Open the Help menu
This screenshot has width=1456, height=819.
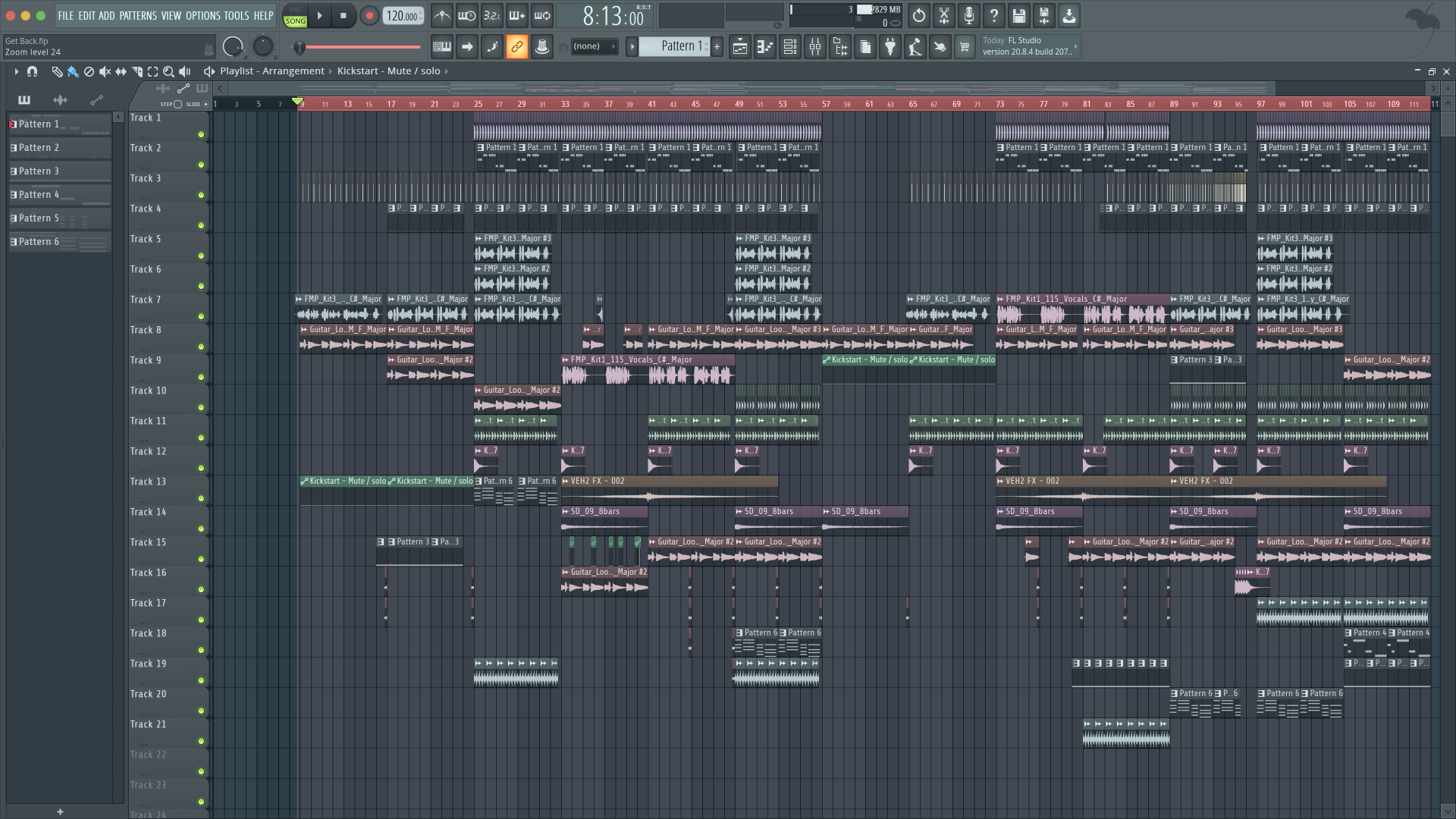pyautogui.click(x=263, y=15)
